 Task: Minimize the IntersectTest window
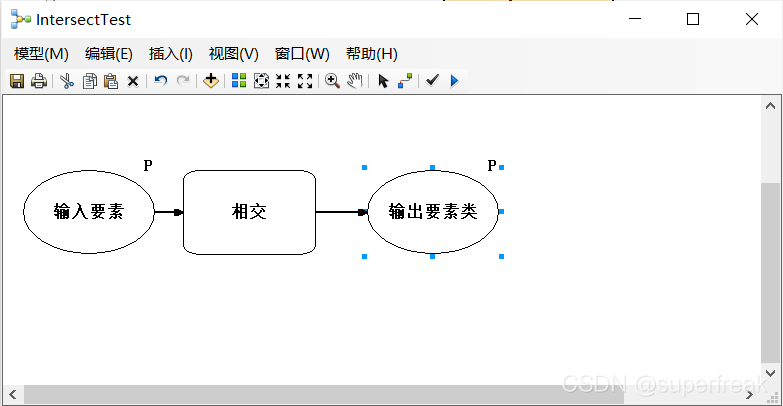click(x=635, y=19)
